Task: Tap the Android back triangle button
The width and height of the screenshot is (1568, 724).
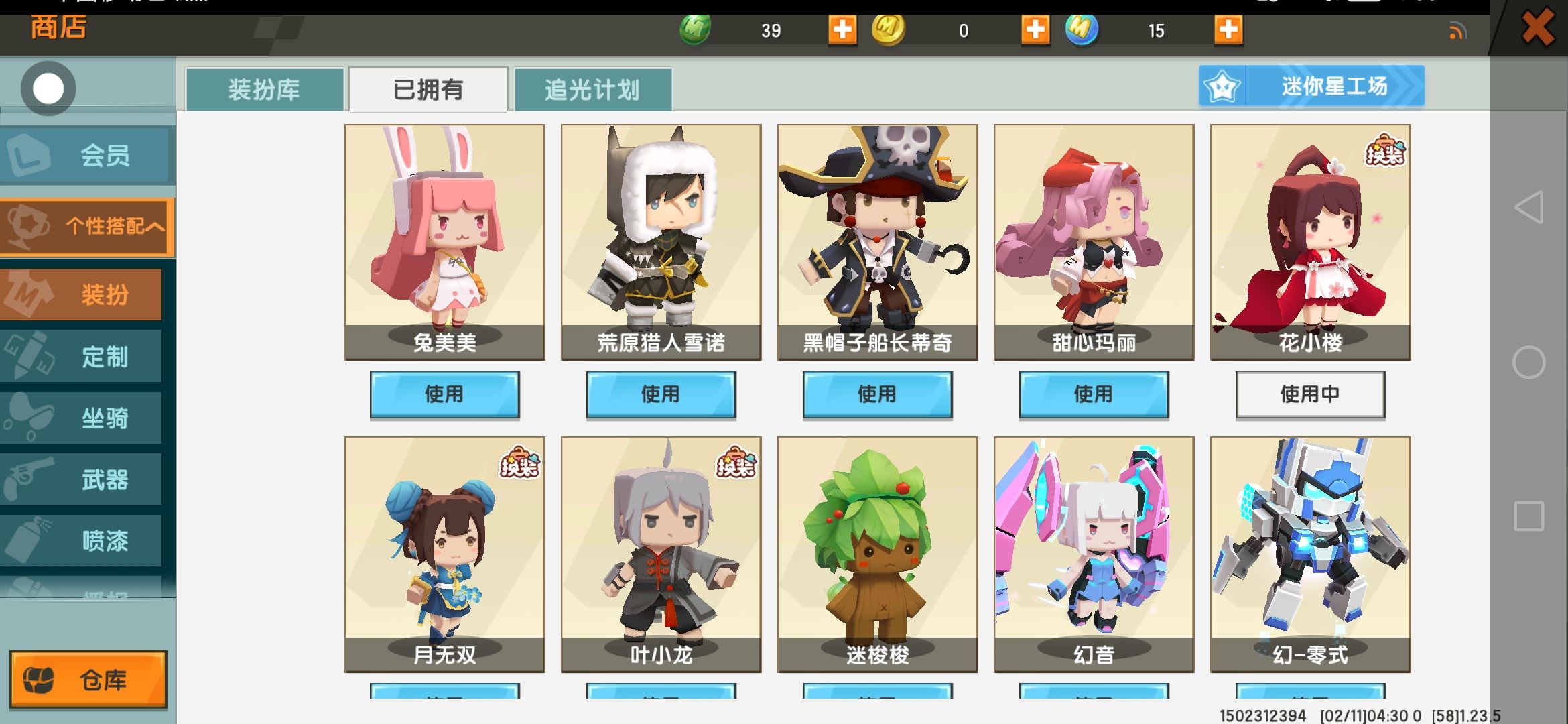Action: (x=1529, y=208)
